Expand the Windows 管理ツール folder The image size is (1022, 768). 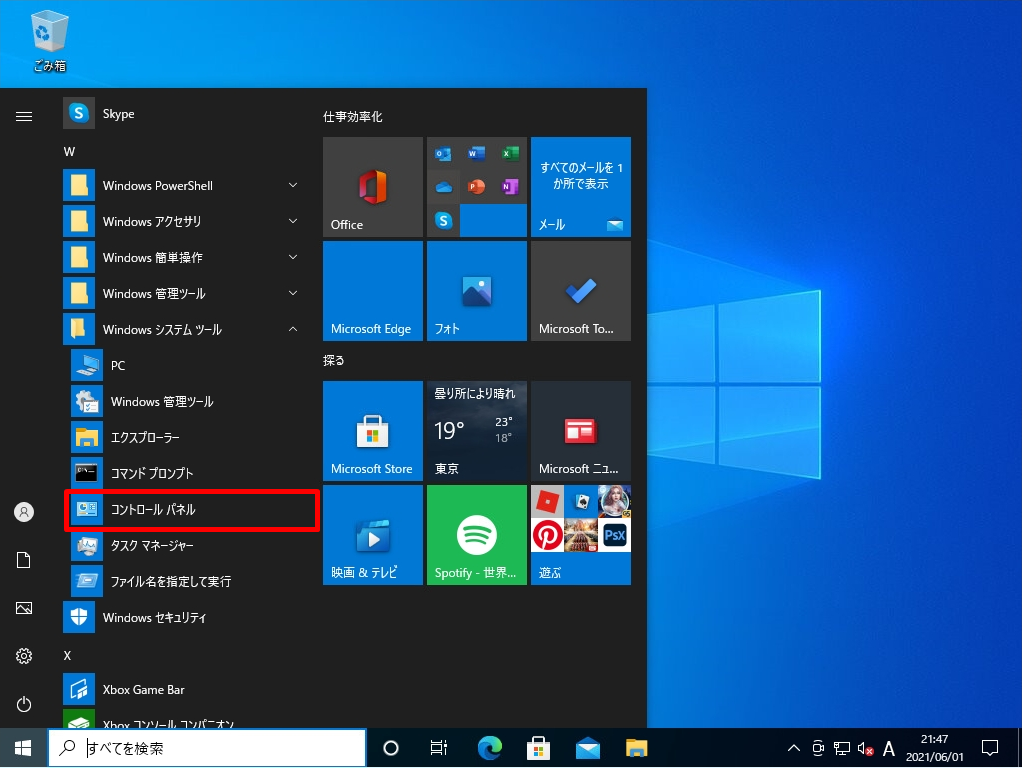coord(184,293)
